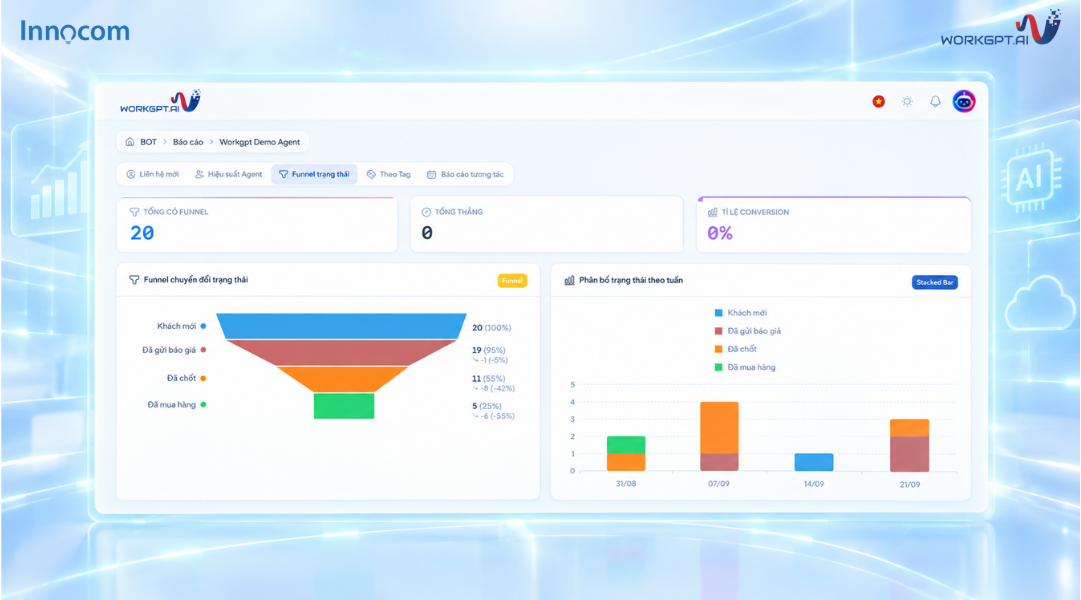Click the Tổng có funnel value 20 card
The width and height of the screenshot is (1081, 600).
[x=257, y=224]
